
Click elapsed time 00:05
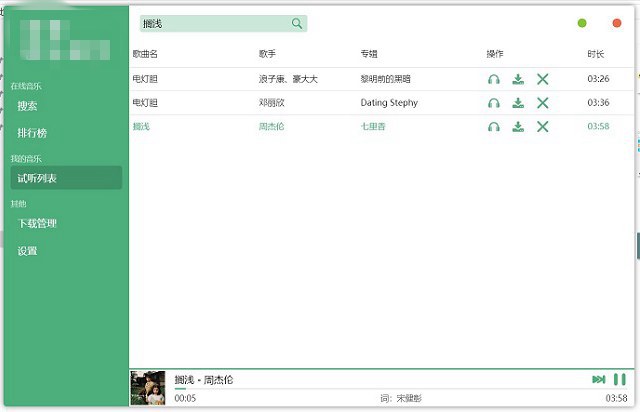pyautogui.click(x=185, y=398)
